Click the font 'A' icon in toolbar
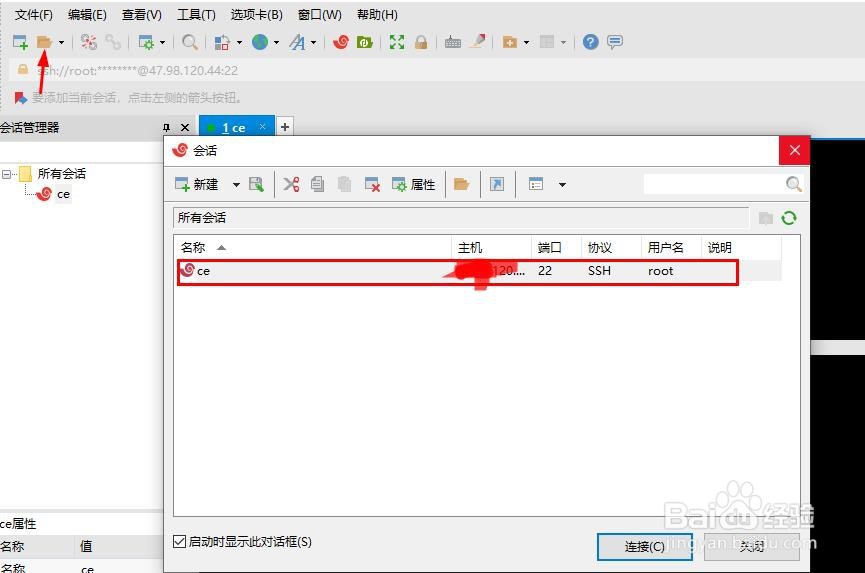 pos(297,42)
